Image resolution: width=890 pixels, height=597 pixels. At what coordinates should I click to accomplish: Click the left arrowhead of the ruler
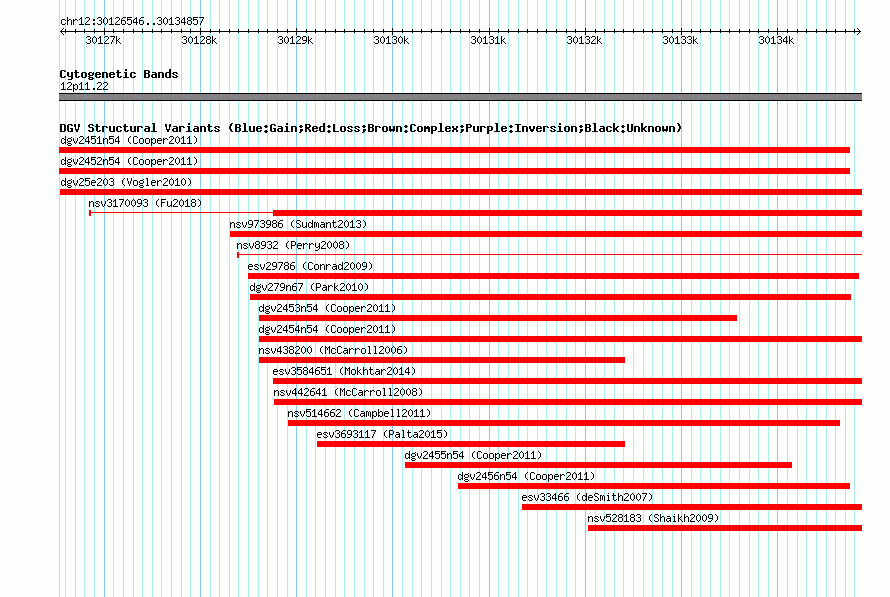[62, 31]
